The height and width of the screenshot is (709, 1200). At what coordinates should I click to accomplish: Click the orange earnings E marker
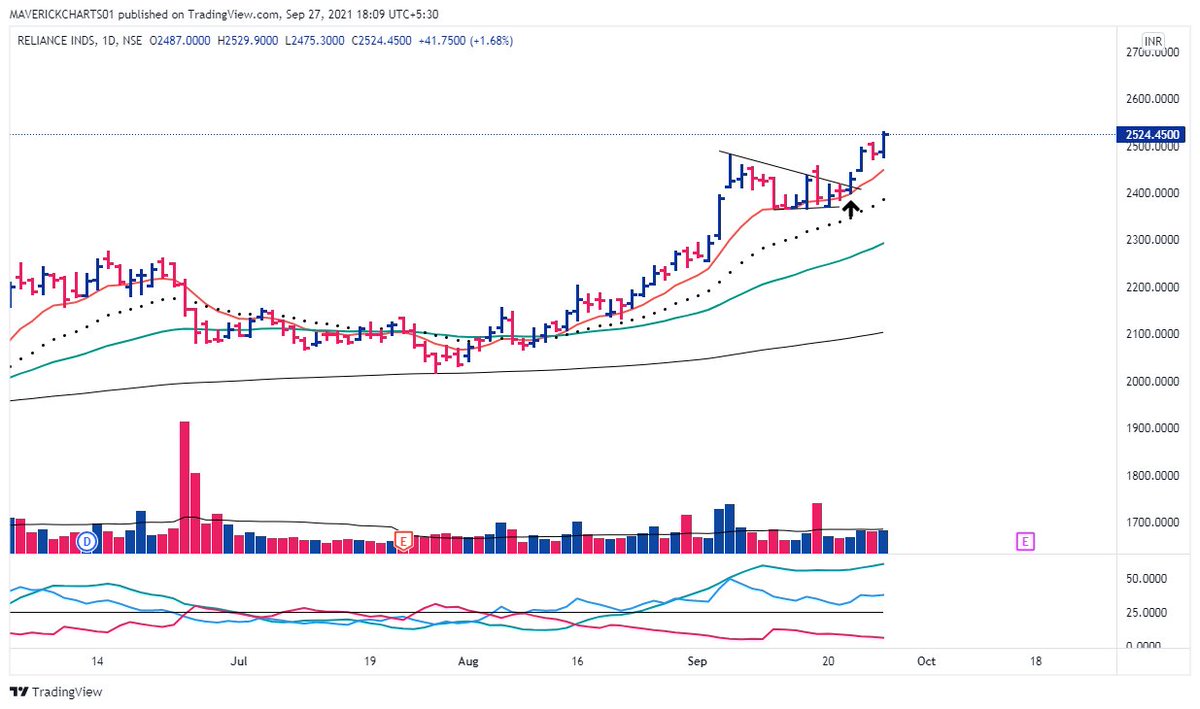(404, 541)
